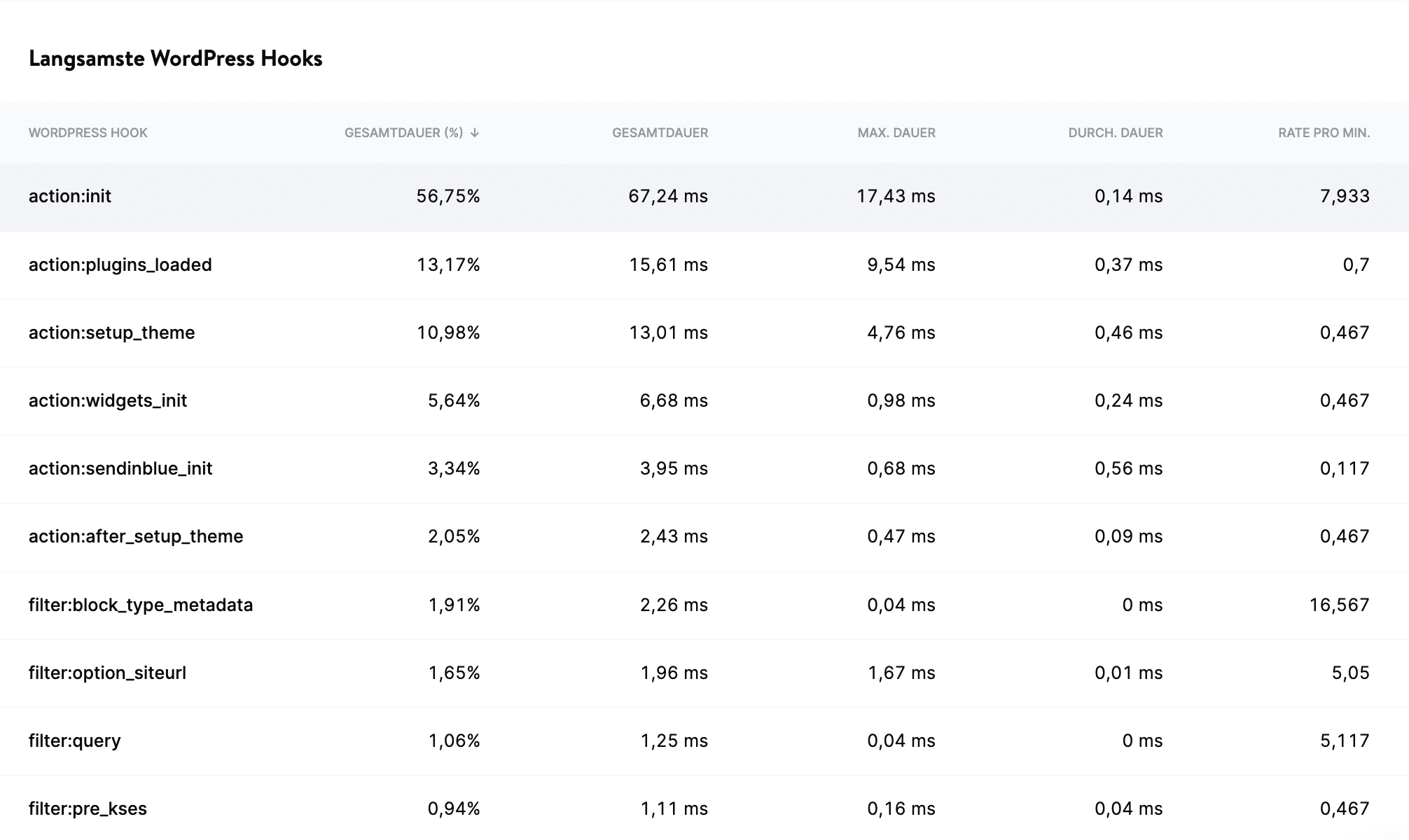Sort the table by DURCH. DAUER column

(x=1114, y=132)
